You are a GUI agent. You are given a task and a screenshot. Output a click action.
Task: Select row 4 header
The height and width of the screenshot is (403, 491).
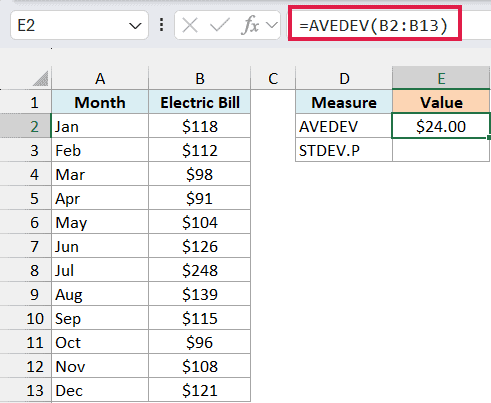point(26,174)
